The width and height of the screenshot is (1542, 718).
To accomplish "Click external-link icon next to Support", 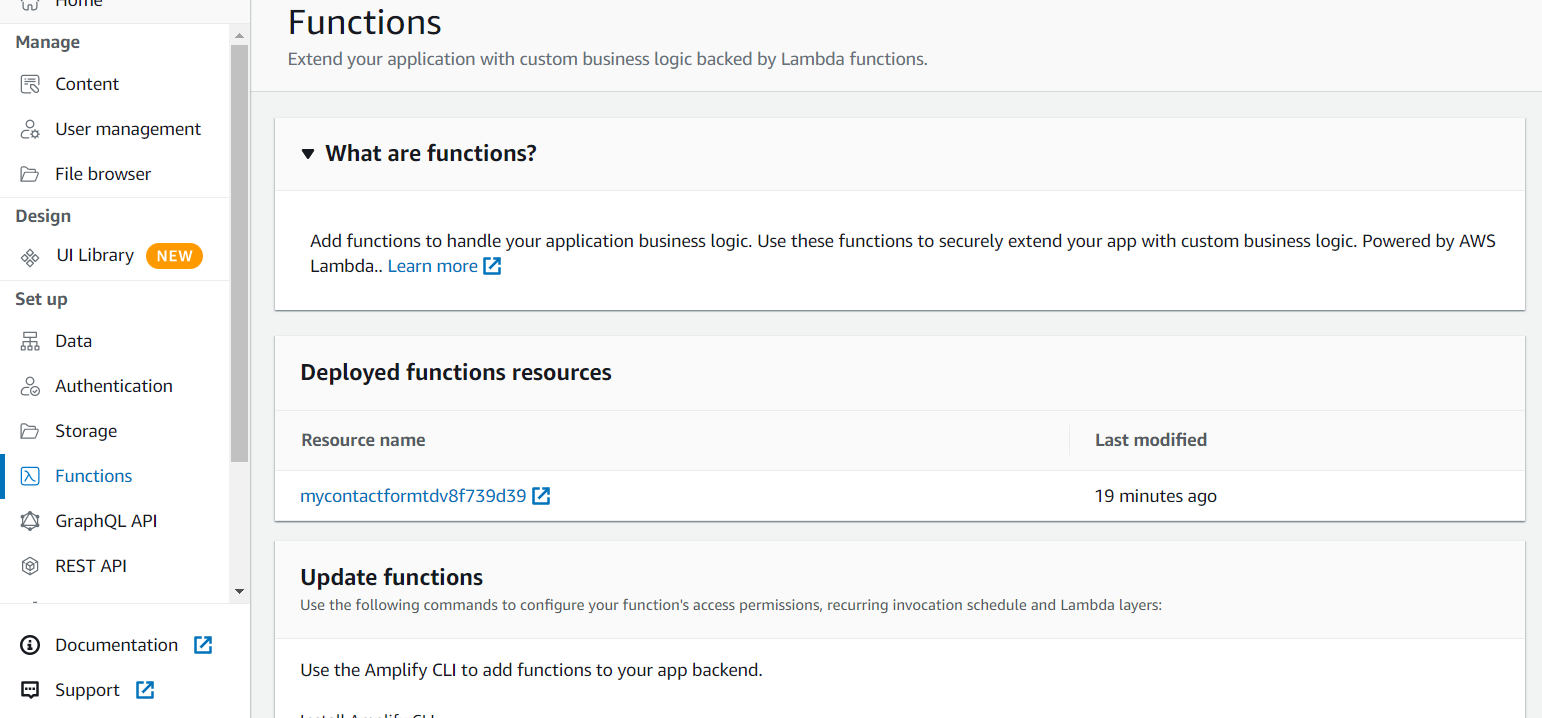I will pyautogui.click(x=145, y=690).
